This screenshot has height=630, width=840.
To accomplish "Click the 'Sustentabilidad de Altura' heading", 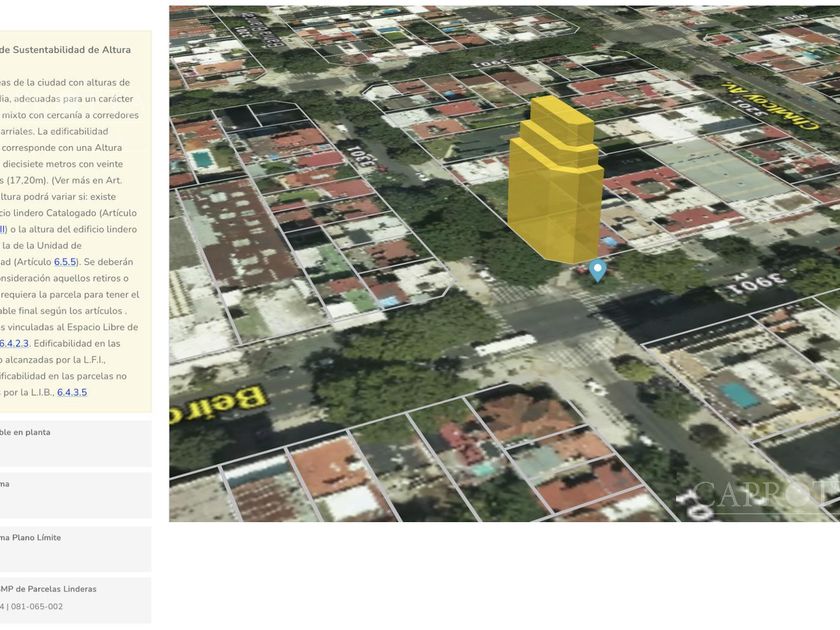I will tap(65, 49).
